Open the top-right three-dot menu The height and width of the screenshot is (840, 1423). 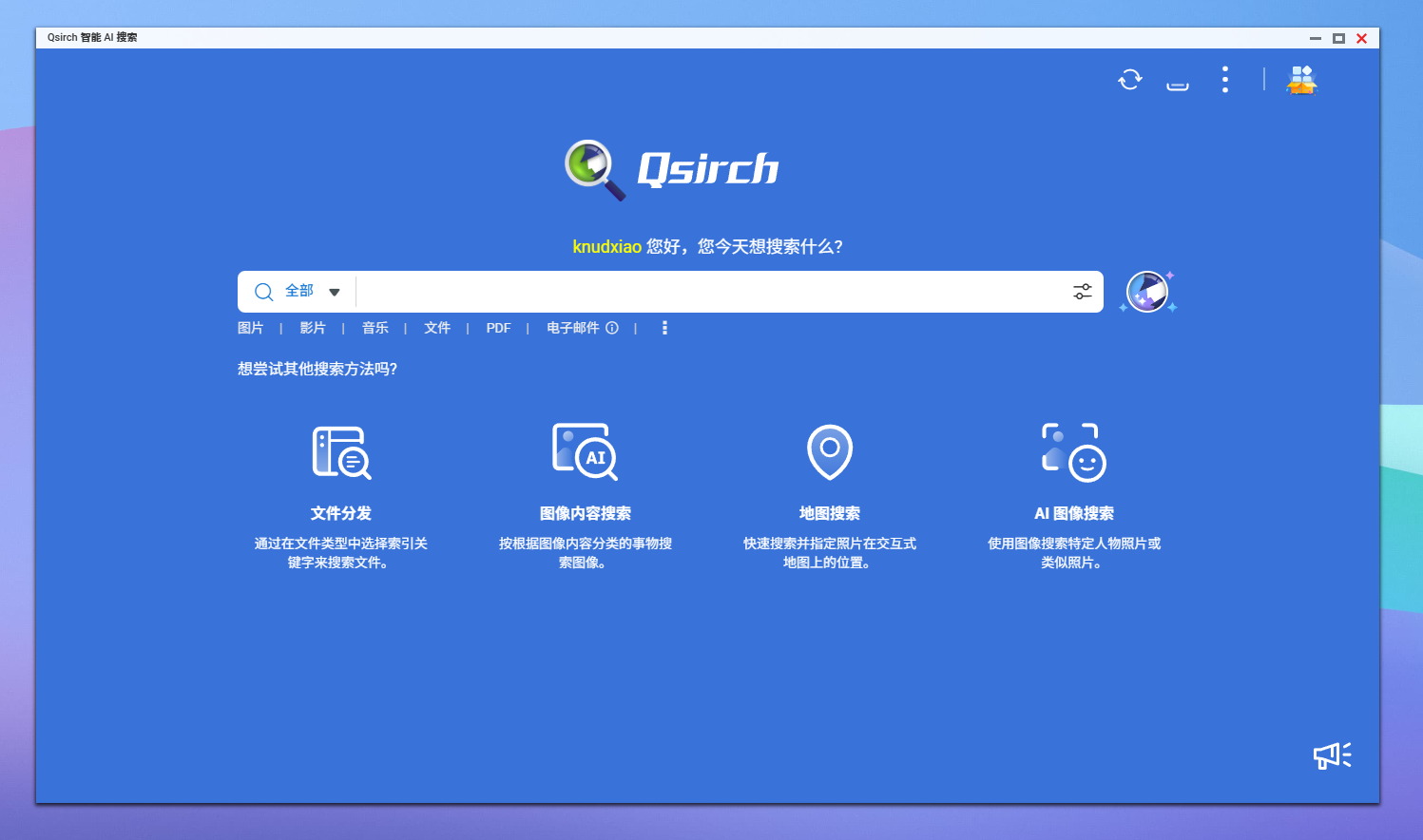click(x=1225, y=80)
